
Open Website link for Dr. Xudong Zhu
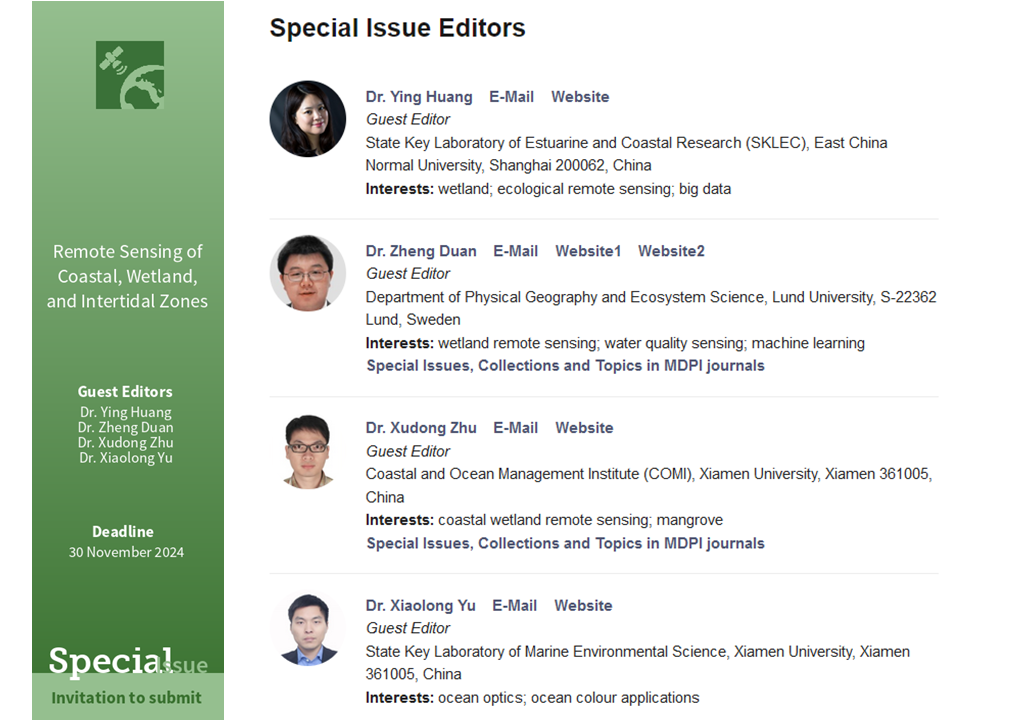click(584, 428)
